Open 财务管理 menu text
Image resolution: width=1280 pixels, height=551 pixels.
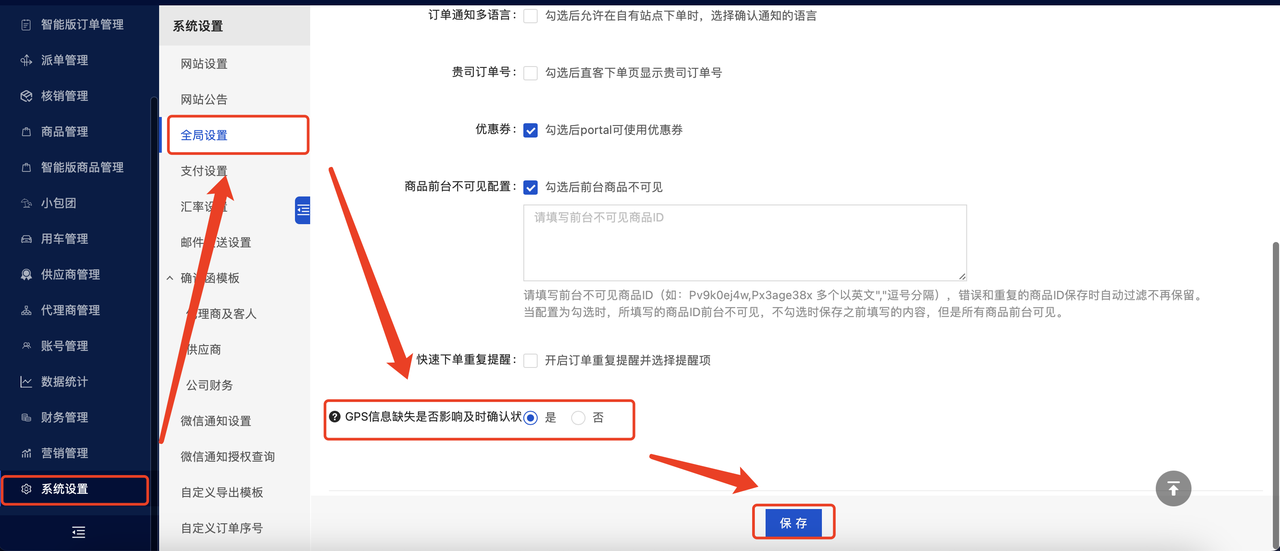pyautogui.click(x=65, y=417)
